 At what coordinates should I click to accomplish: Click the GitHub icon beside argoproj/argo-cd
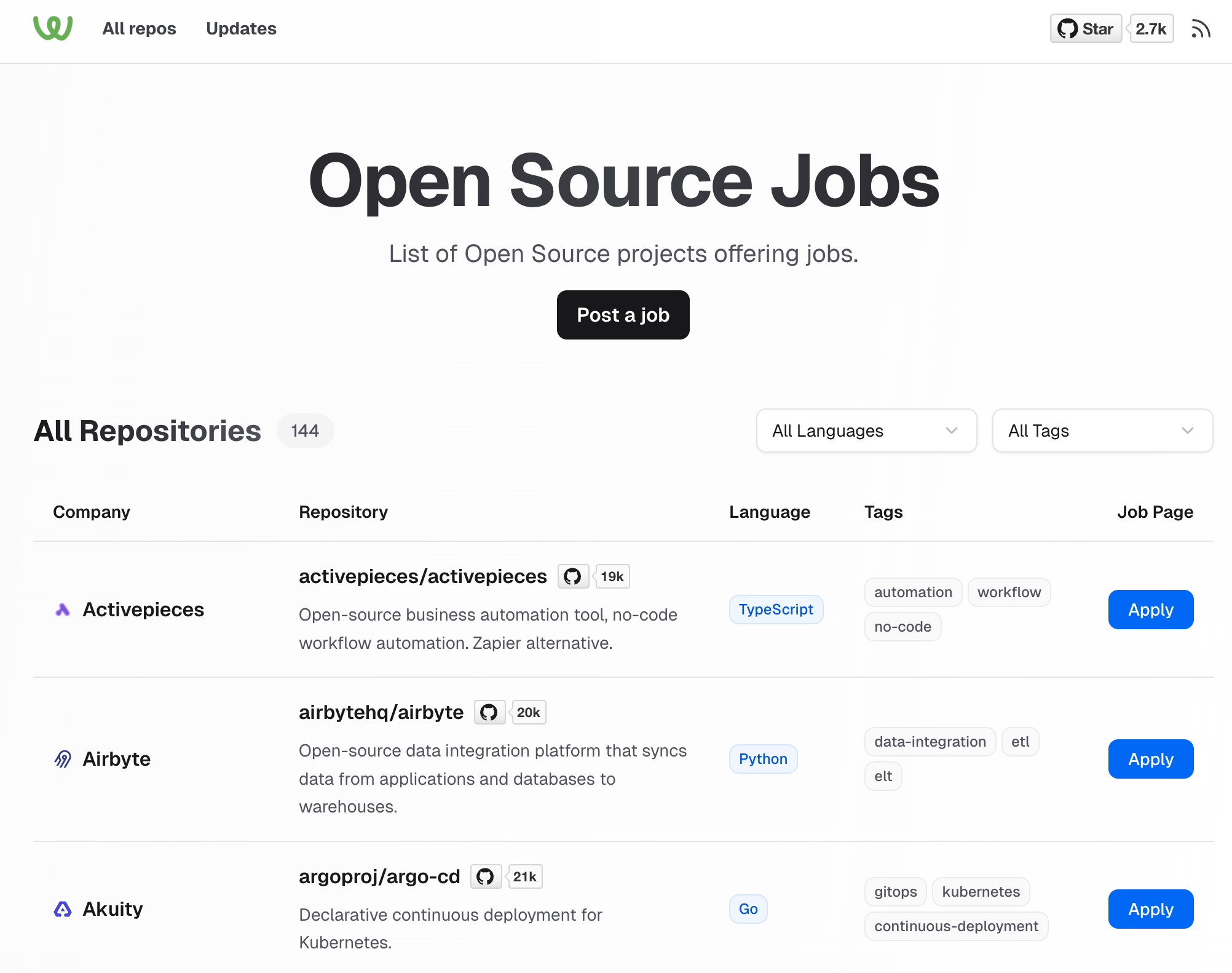click(486, 876)
